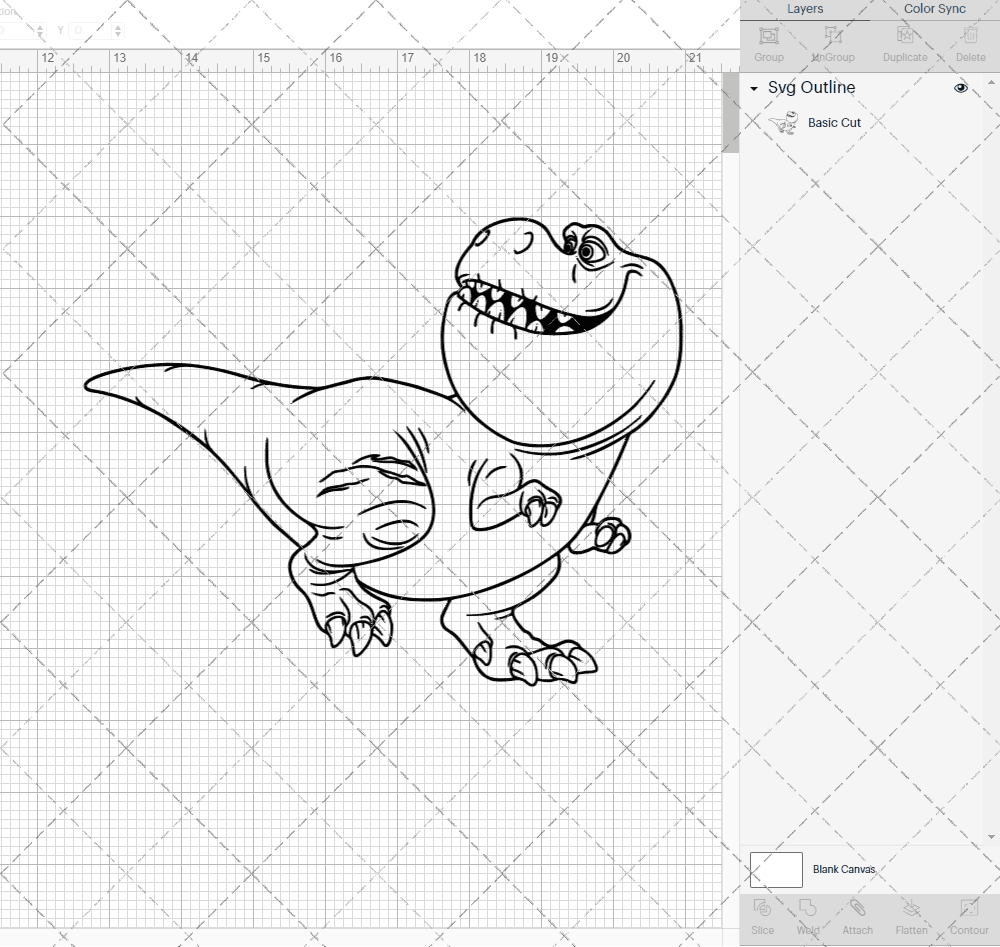
Task: Select the dinosaur outline on canvas
Action: click(383, 451)
